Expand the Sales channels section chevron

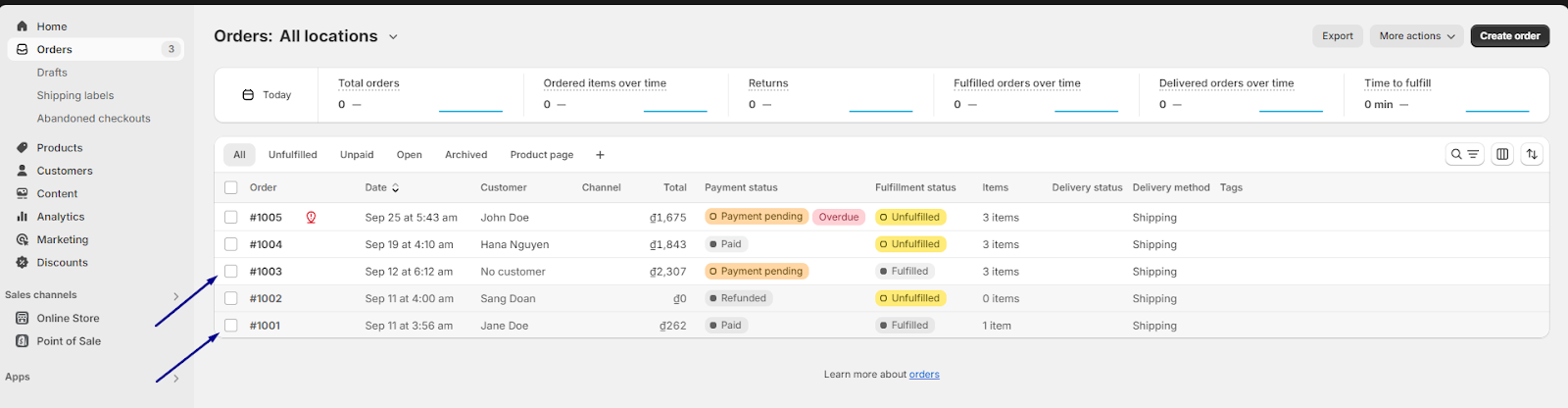[x=176, y=295]
